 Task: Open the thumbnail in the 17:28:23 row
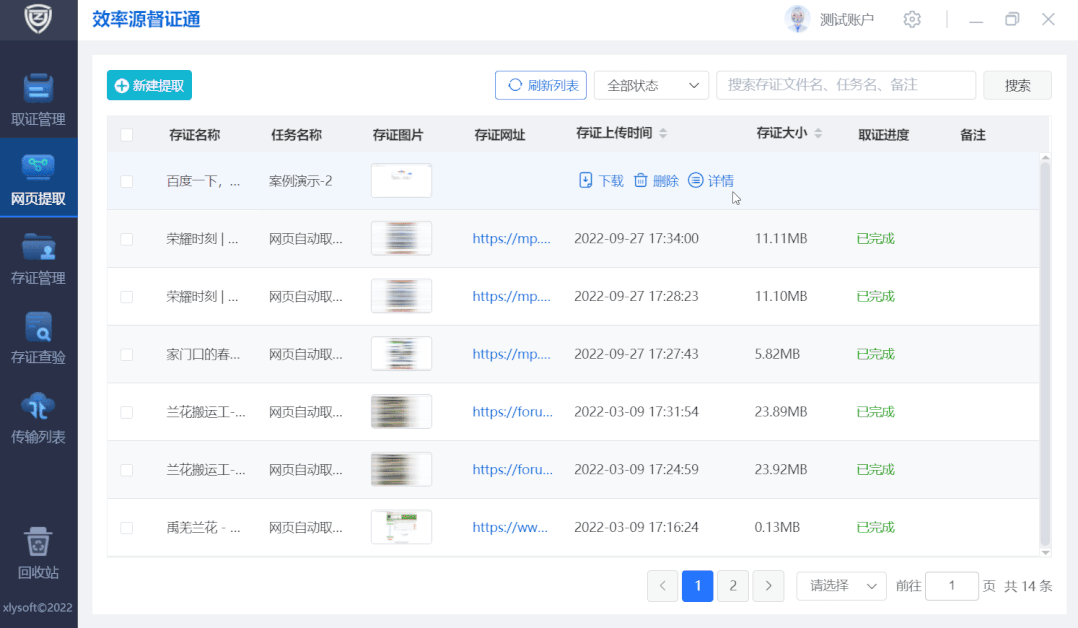pos(402,296)
